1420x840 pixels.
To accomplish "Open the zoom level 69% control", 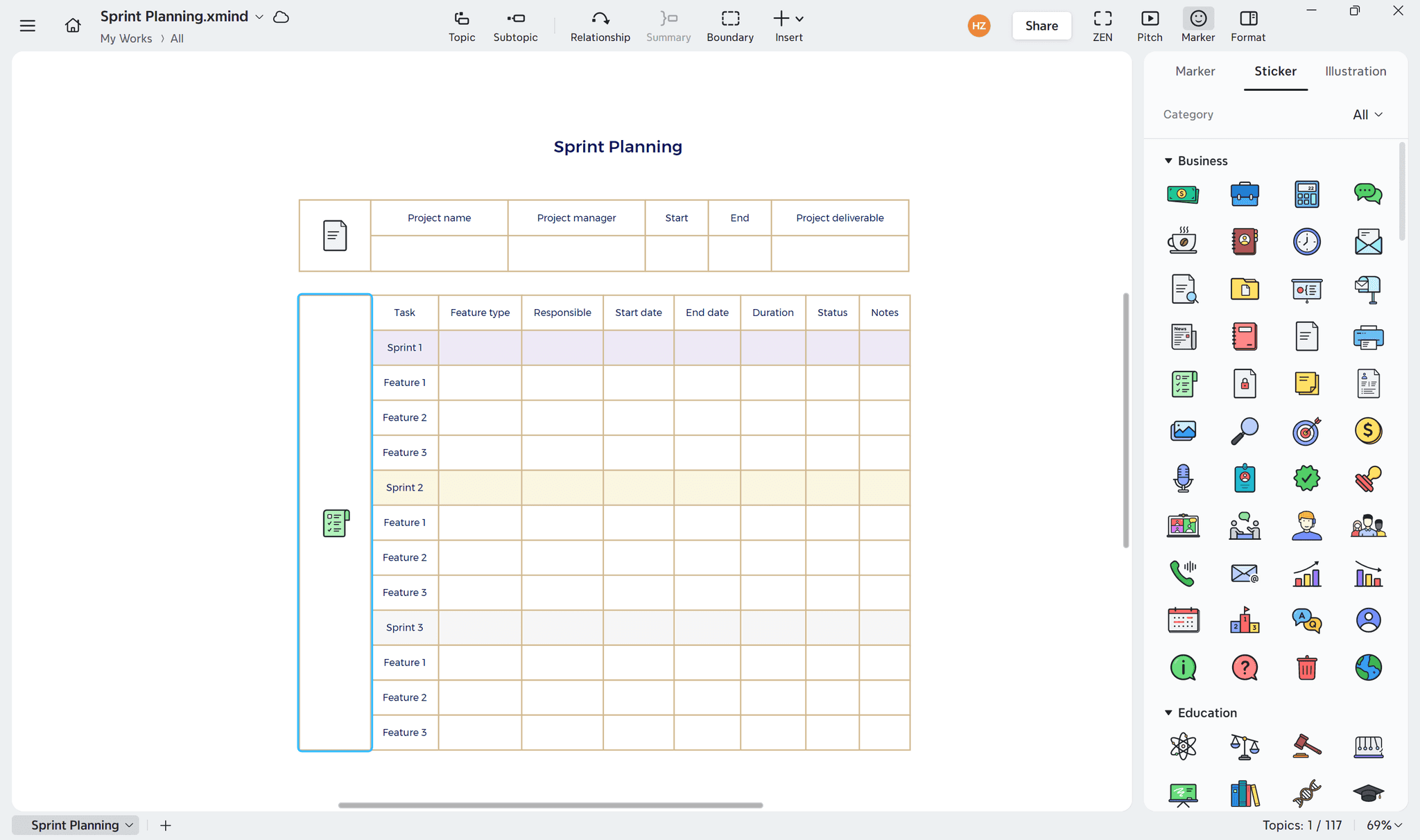I will [x=1384, y=825].
